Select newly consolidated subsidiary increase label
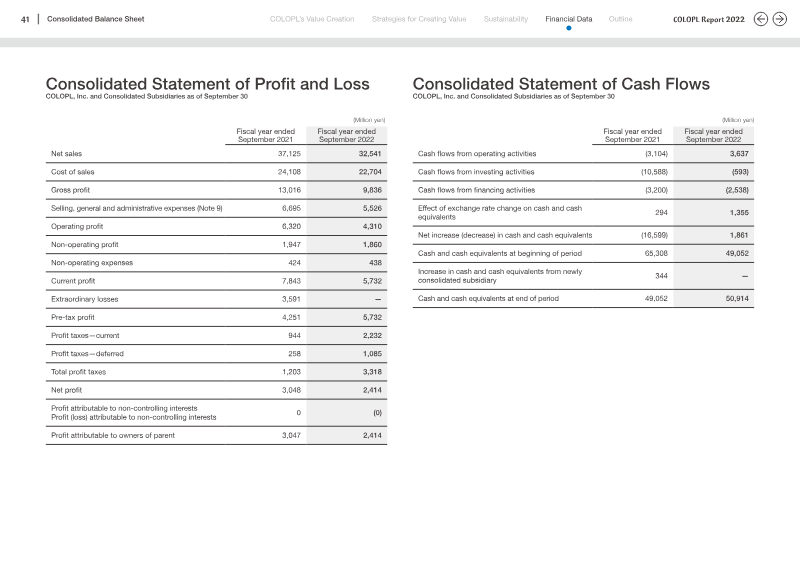Viewport: 800px width, 565px height. 500,276
